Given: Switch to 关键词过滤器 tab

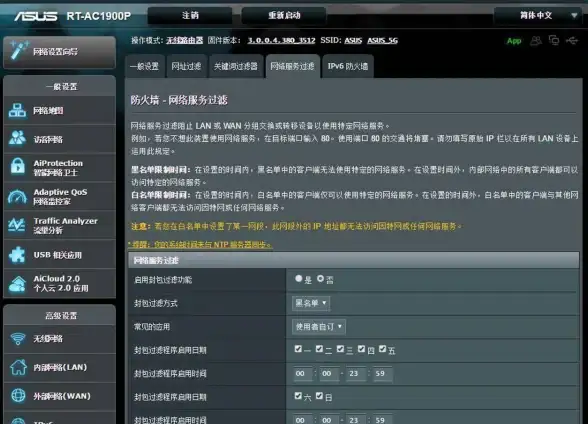Looking at the screenshot, I should point(236,66).
